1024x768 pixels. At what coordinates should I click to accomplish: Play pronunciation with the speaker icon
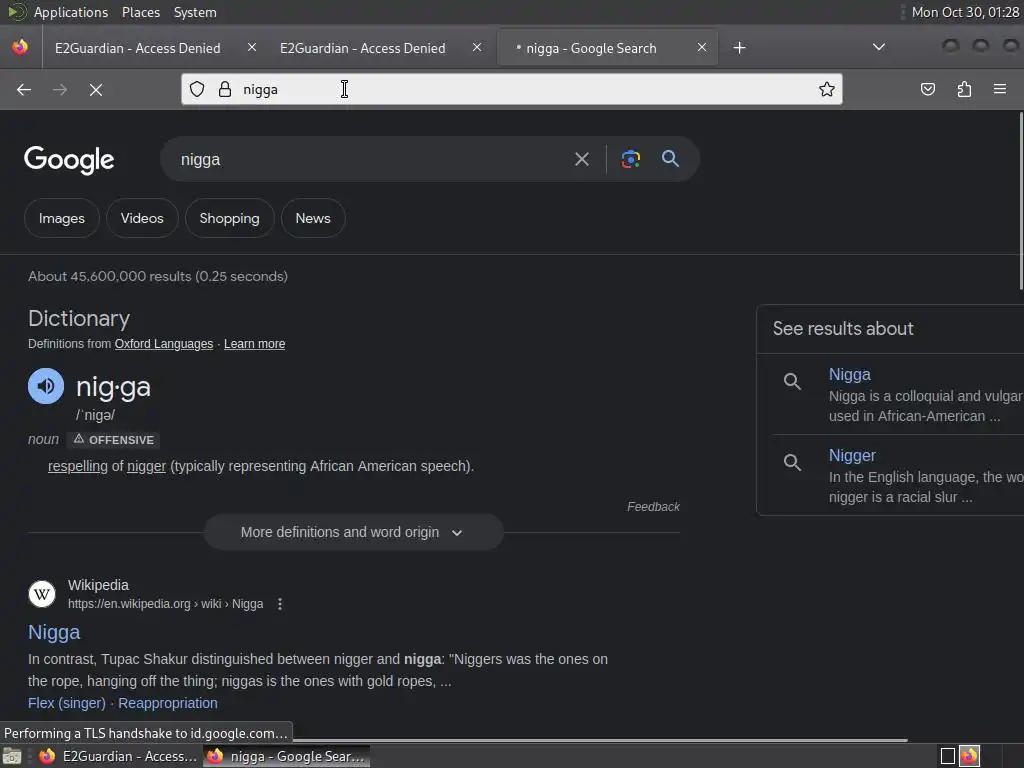(x=46, y=386)
